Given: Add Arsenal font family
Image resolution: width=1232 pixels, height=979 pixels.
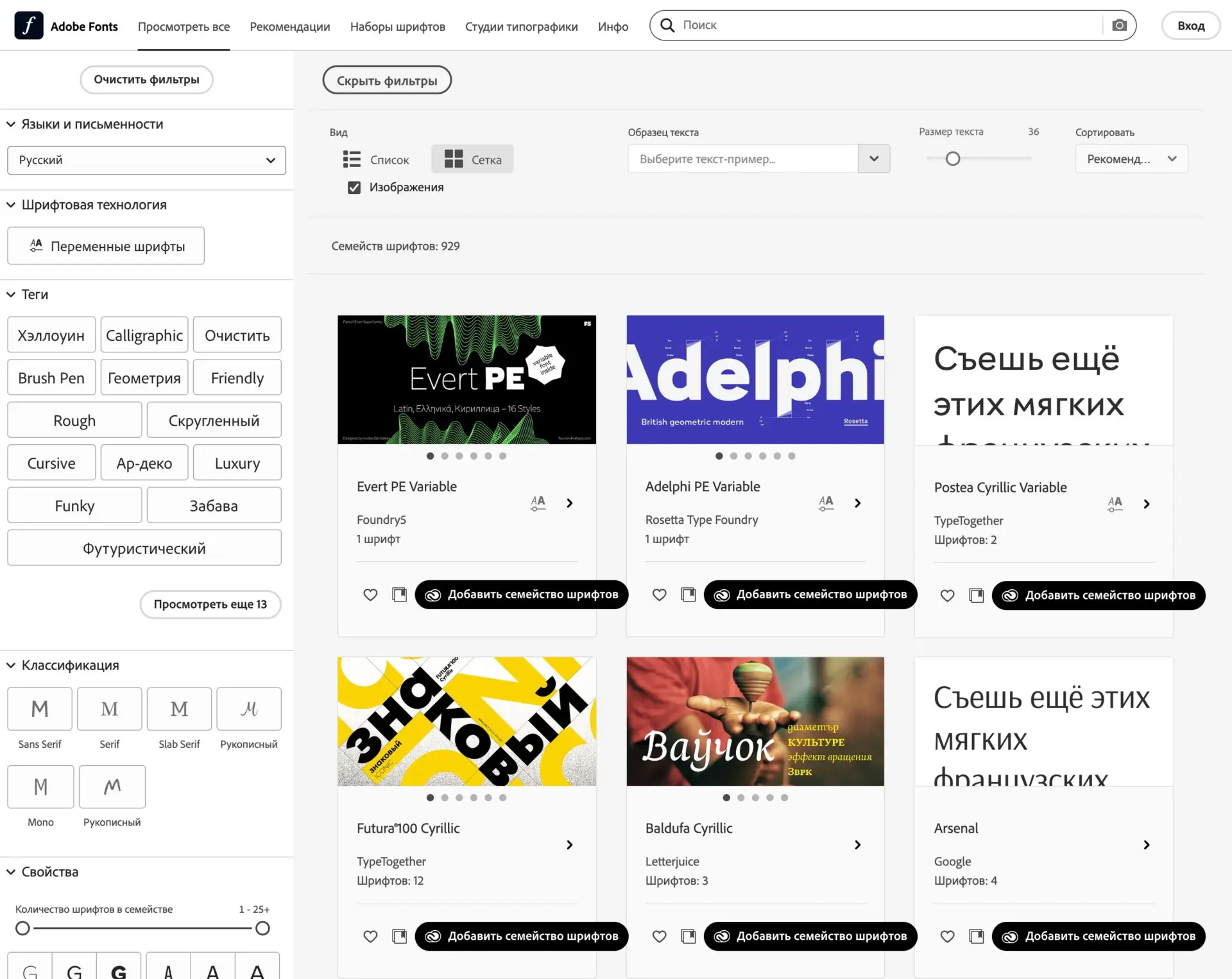Looking at the screenshot, I should coord(1099,936).
